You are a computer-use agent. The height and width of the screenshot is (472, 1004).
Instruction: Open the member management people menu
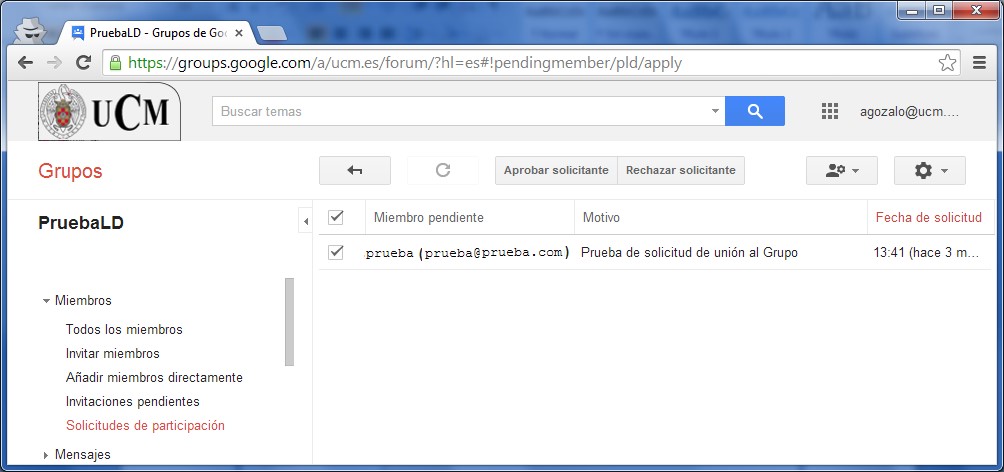841,170
